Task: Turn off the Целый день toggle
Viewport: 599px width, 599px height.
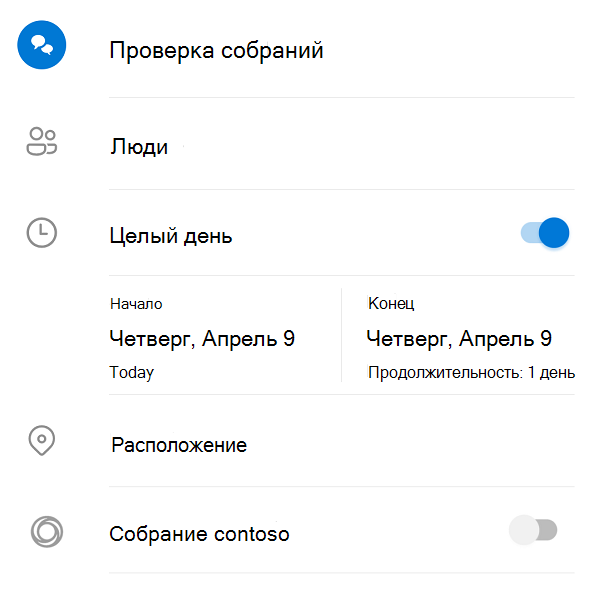Action: point(545,233)
